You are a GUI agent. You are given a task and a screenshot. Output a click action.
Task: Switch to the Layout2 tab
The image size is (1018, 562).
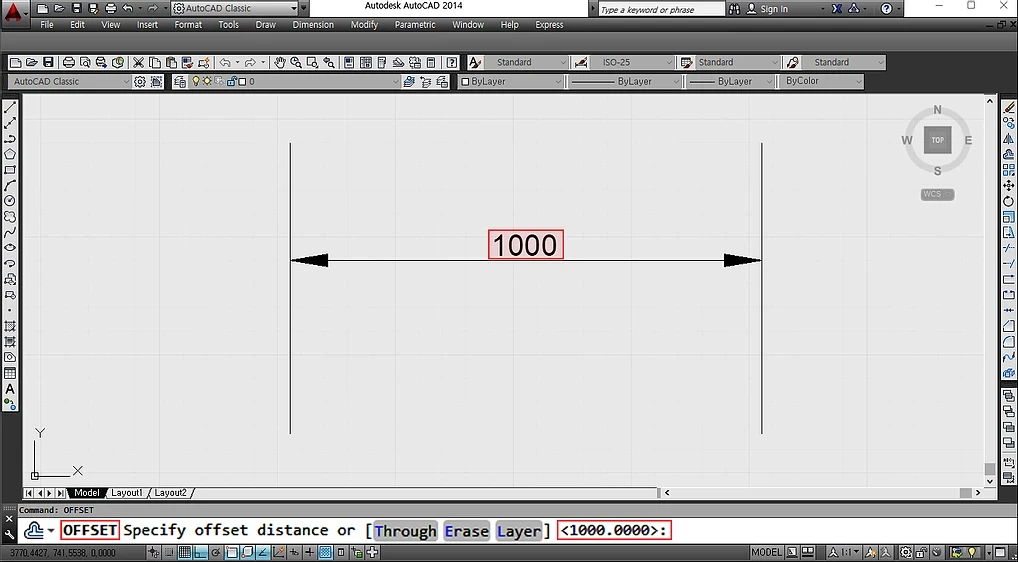pos(170,493)
